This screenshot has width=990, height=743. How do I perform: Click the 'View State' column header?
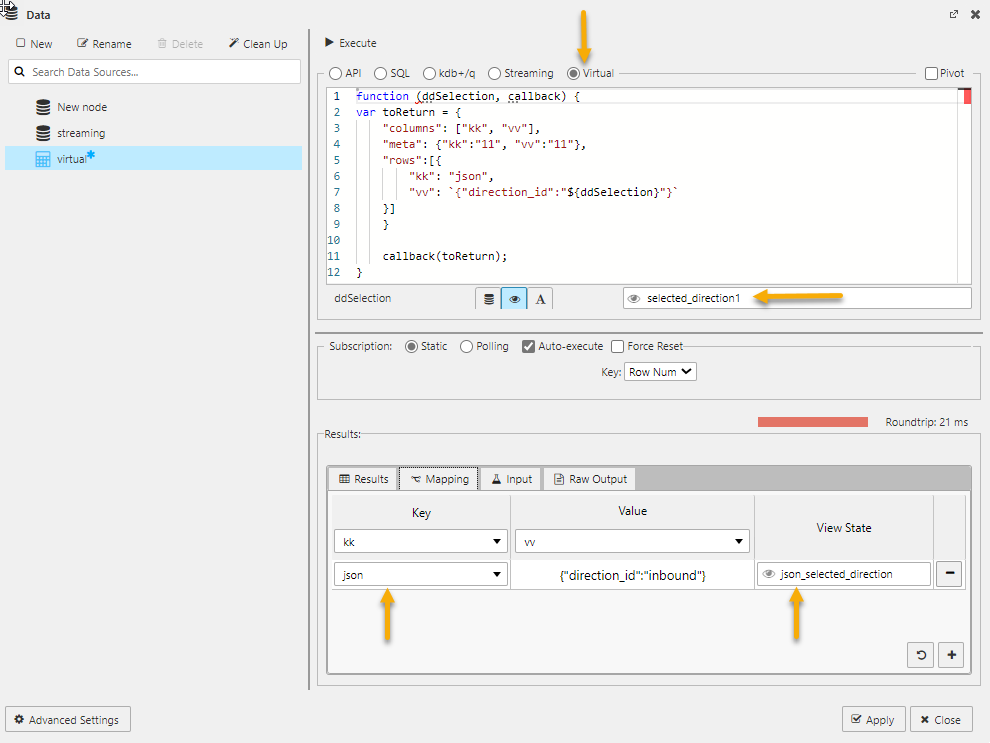pos(844,528)
